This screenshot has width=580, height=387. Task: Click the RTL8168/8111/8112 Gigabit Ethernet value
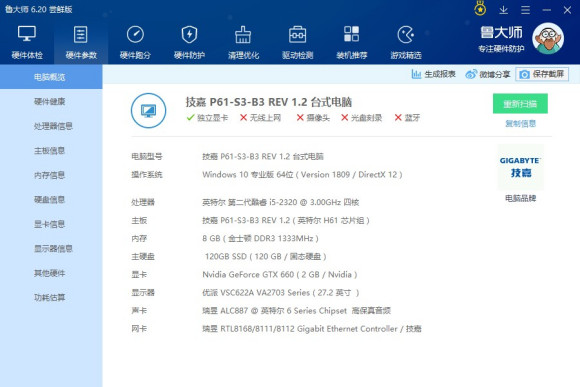click(x=312, y=329)
